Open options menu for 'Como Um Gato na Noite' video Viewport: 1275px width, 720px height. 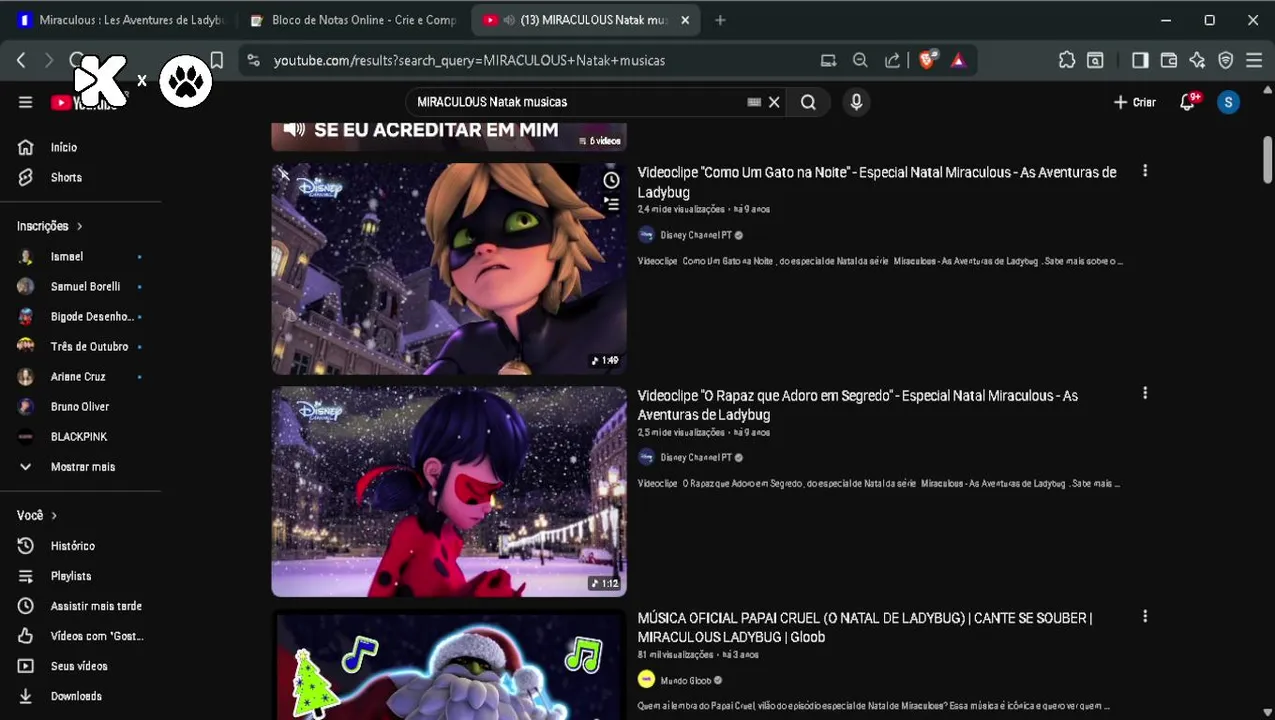pos(1145,171)
